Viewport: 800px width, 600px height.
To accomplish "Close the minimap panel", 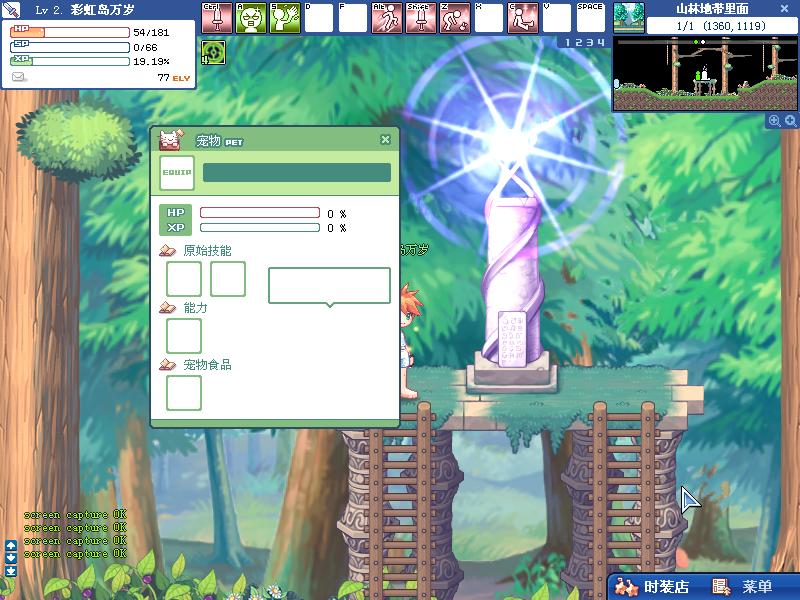I will (x=785, y=9).
